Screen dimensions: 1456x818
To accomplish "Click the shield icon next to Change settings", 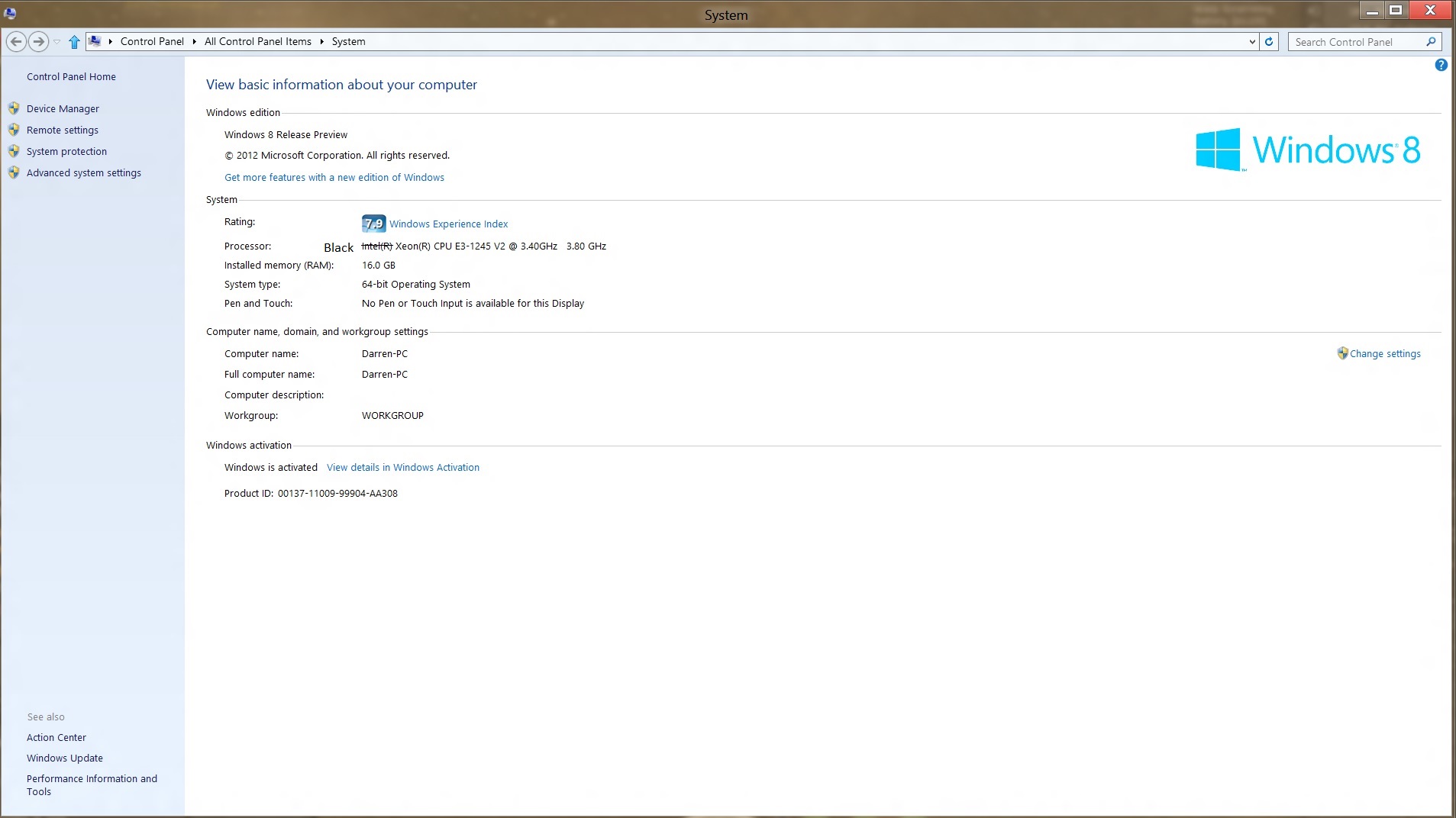I will coord(1342,353).
